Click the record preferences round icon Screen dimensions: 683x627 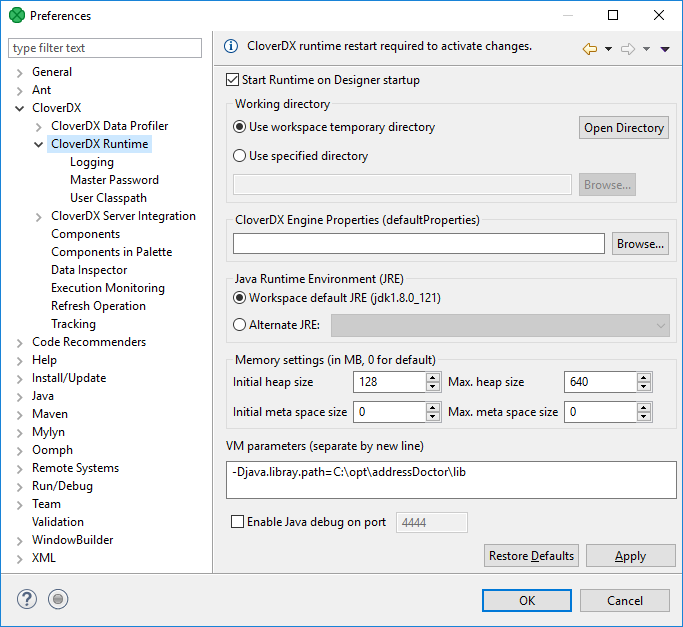tap(59, 599)
